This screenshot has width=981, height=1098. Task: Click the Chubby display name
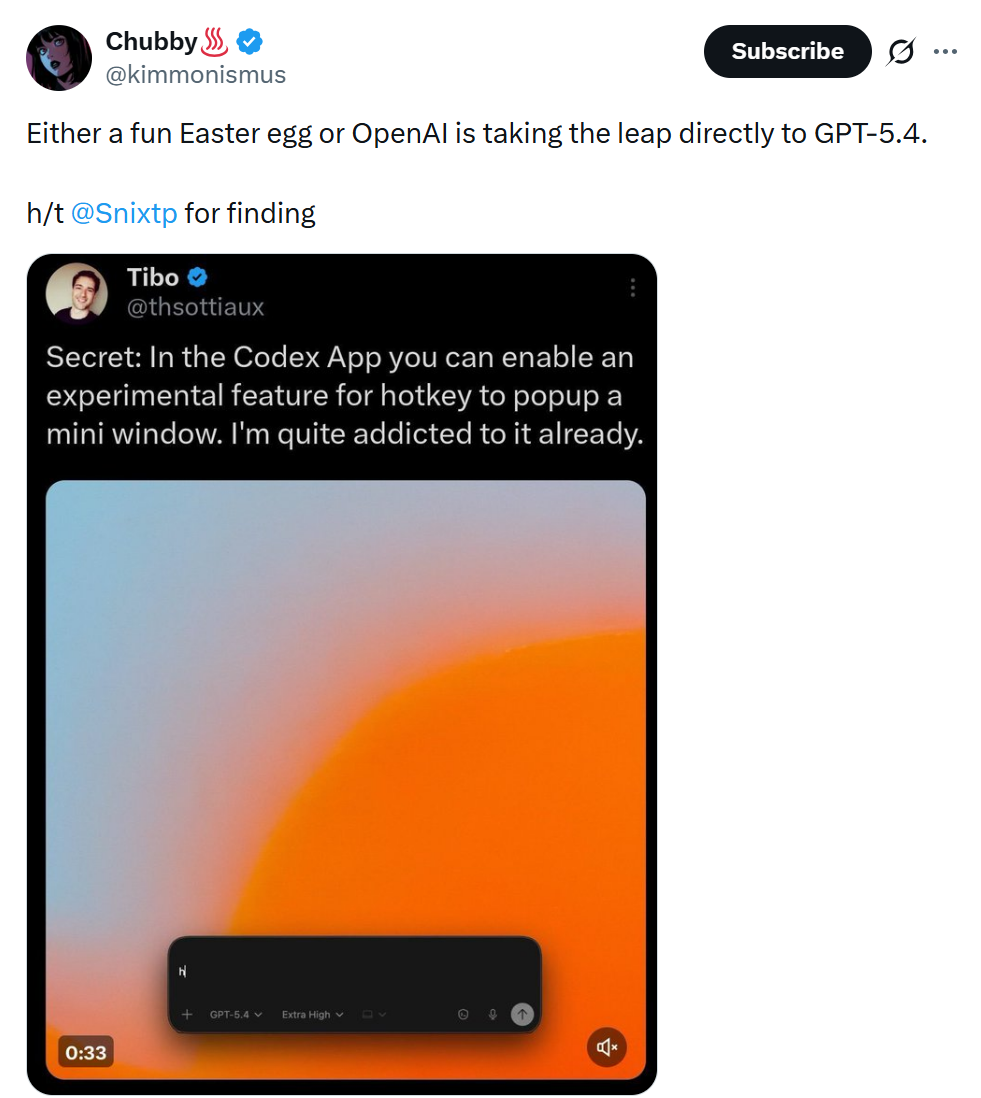tap(151, 41)
